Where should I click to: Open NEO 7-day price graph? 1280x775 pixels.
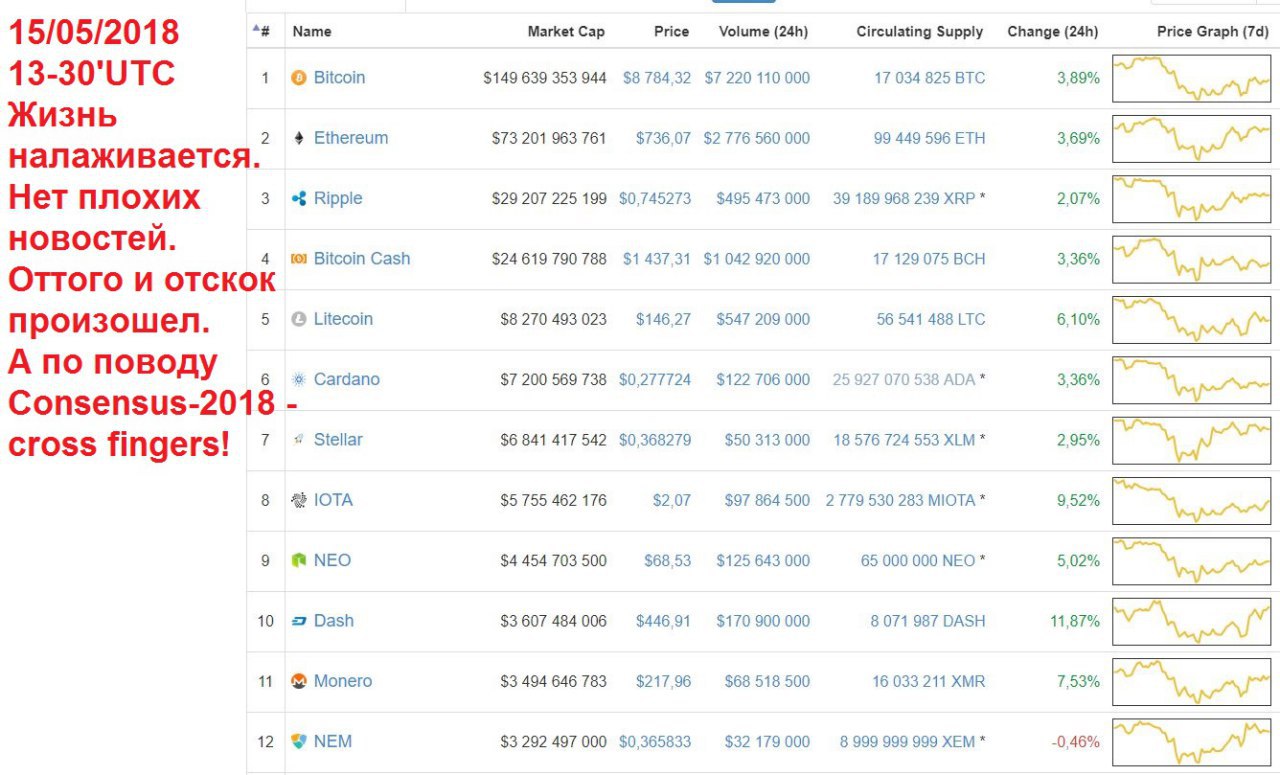1192,561
